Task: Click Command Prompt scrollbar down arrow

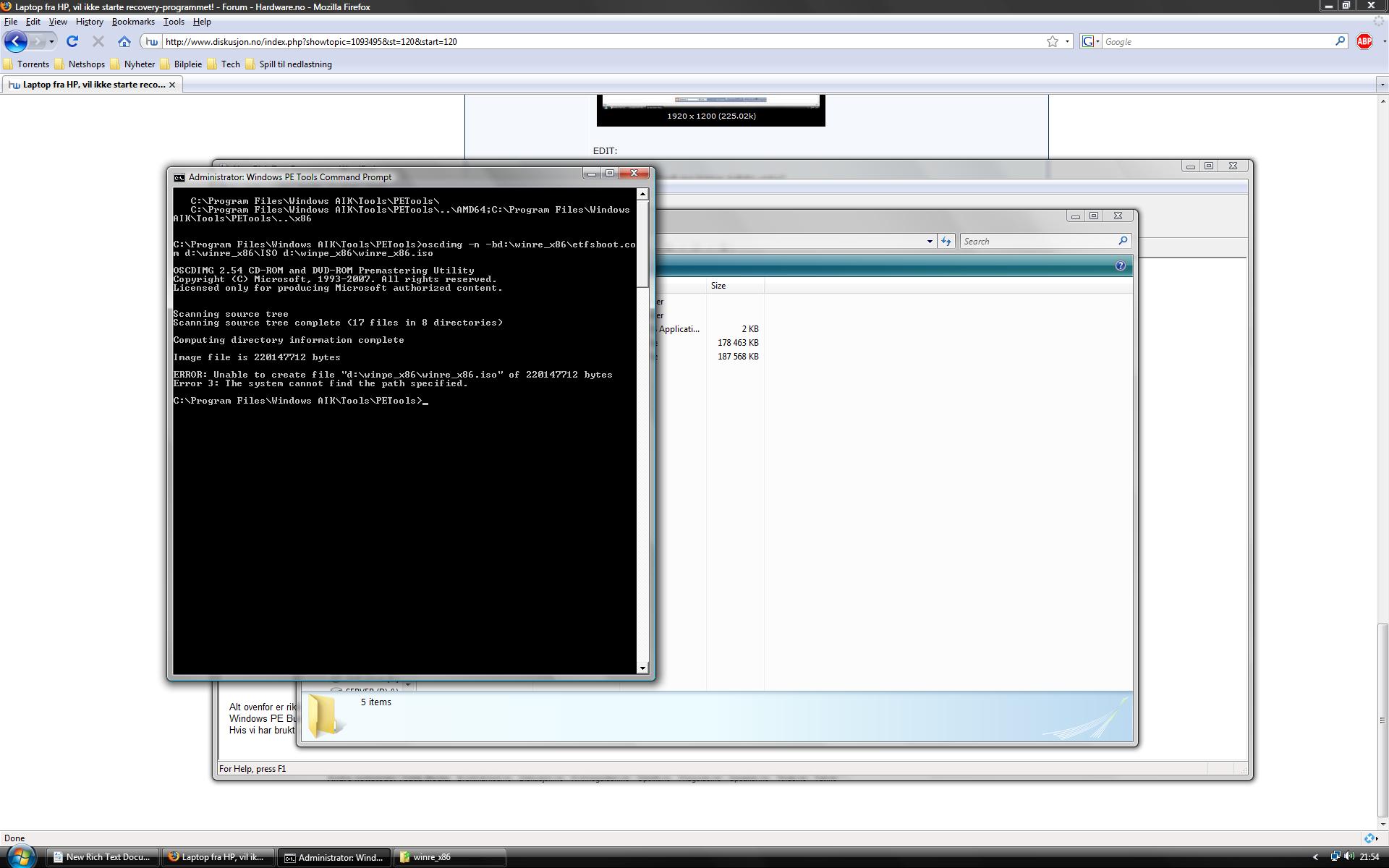Action: click(642, 668)
